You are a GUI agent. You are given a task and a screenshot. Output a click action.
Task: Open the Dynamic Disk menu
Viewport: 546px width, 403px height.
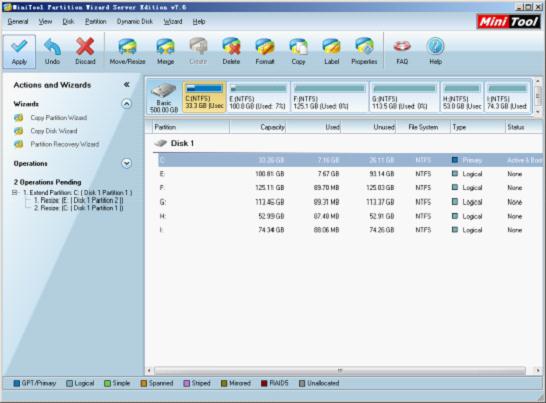click(135, 22)
